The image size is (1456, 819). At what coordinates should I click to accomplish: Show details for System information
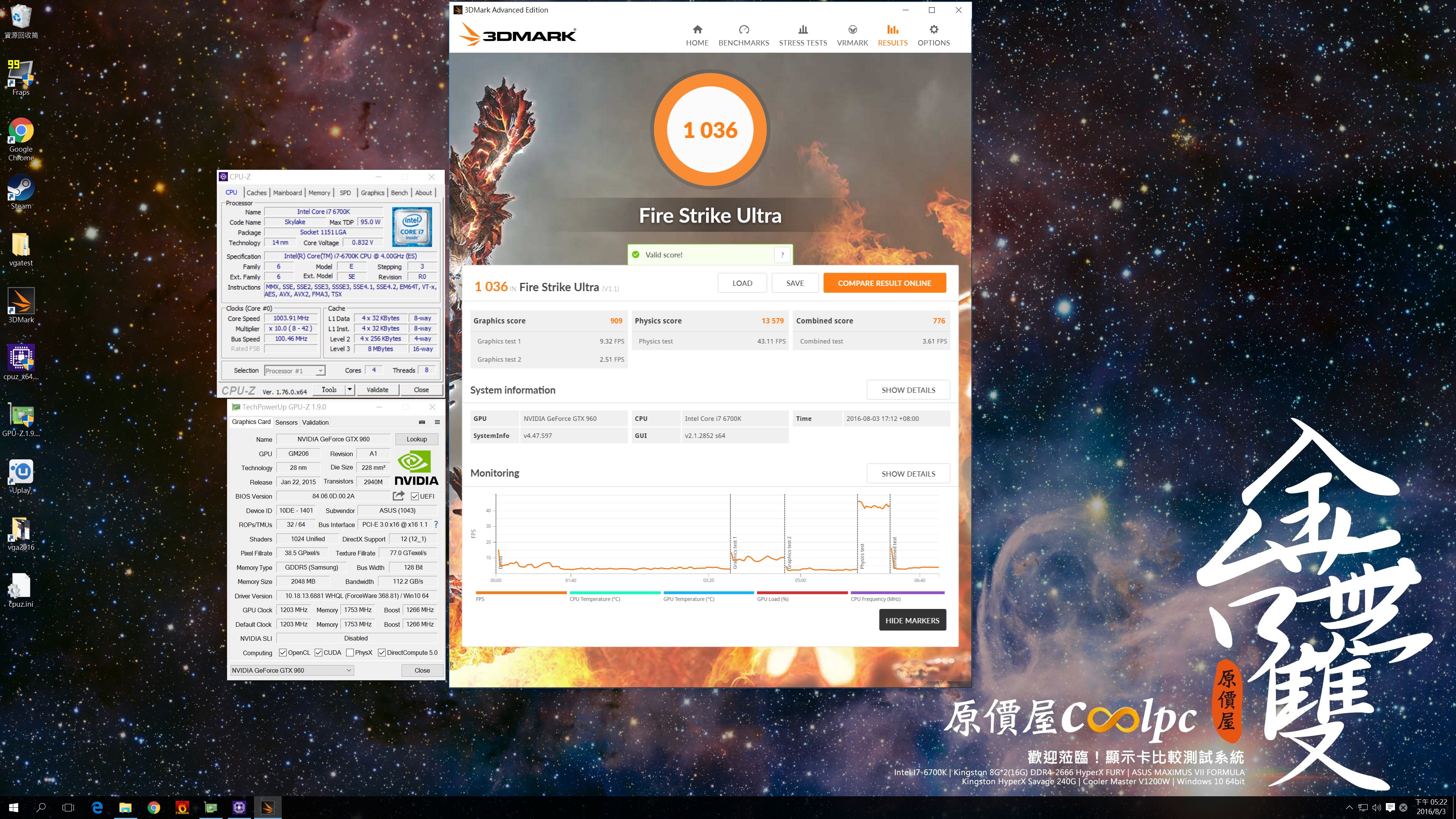[x=908, y=390]
